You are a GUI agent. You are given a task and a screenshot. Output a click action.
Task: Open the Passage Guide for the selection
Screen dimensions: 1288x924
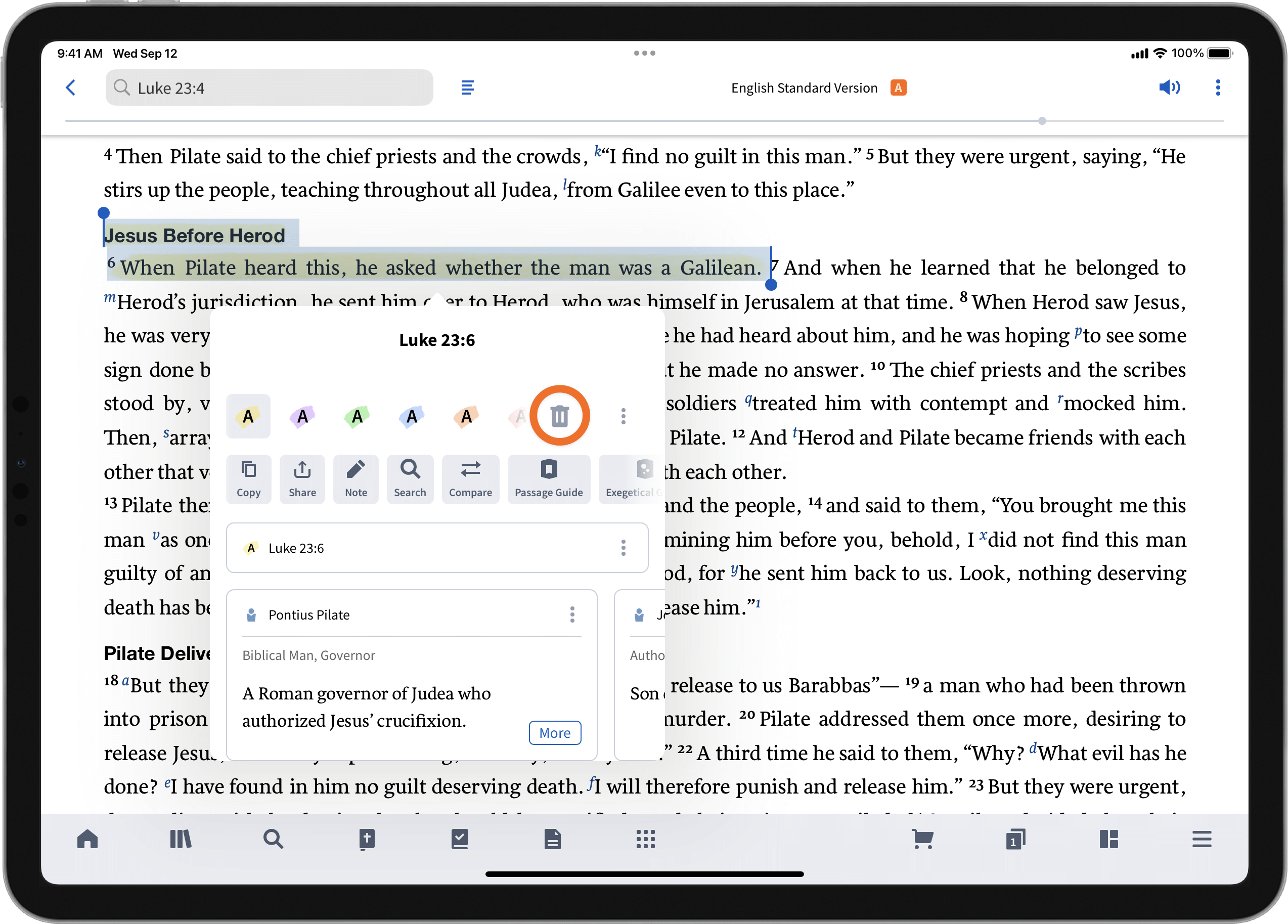pyautogui.click(x=549, y=479)
